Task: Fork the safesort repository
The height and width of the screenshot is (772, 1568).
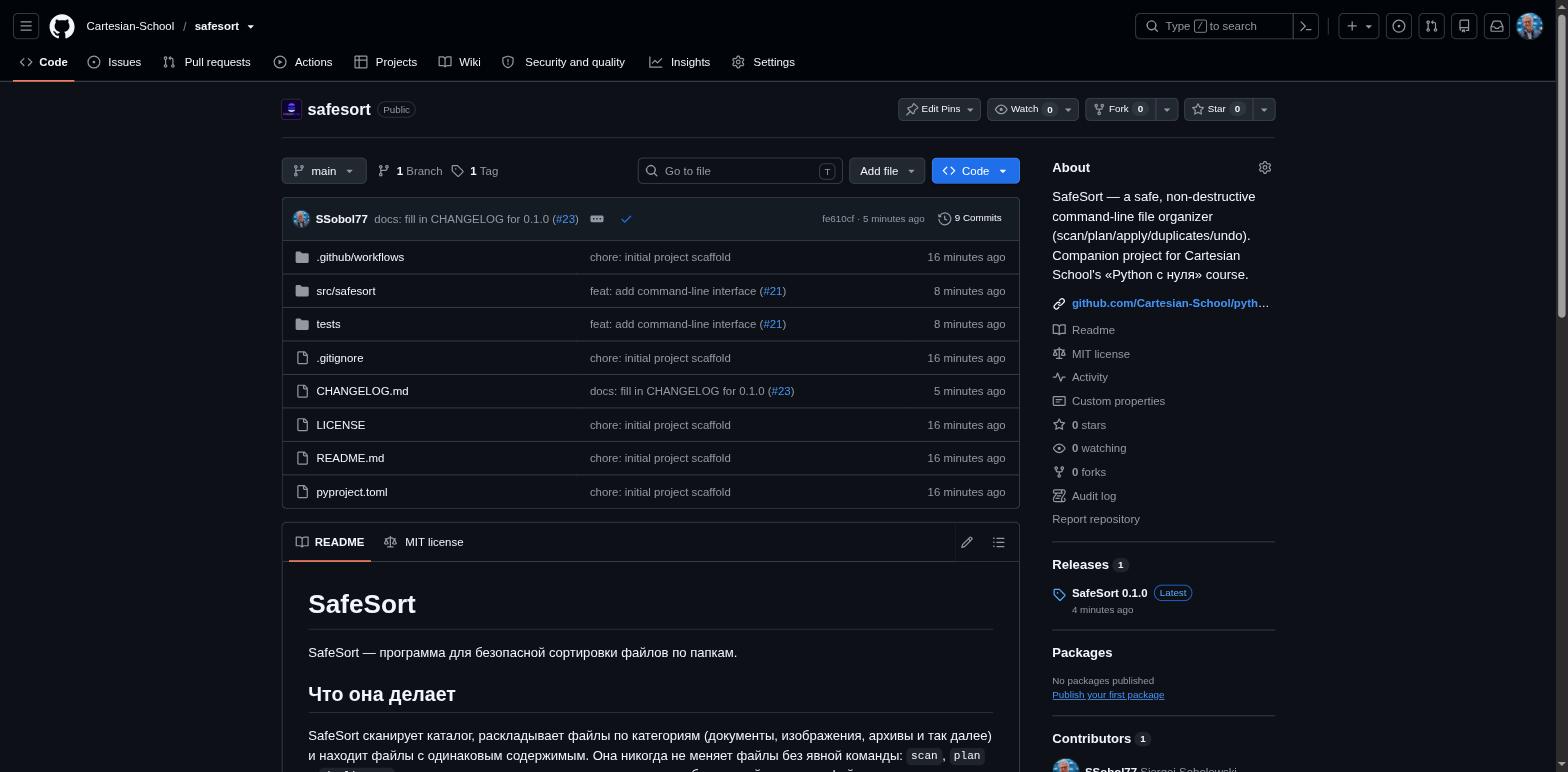Action: tap(1121, 109)
